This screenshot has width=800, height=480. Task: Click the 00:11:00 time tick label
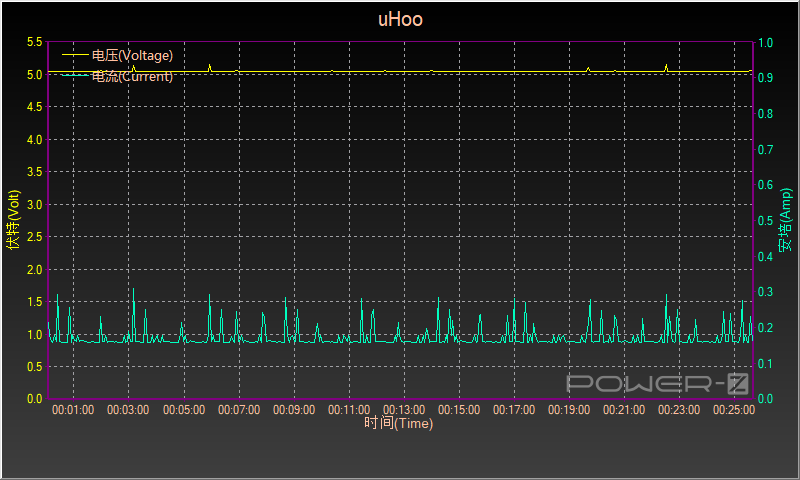point(349,410)
